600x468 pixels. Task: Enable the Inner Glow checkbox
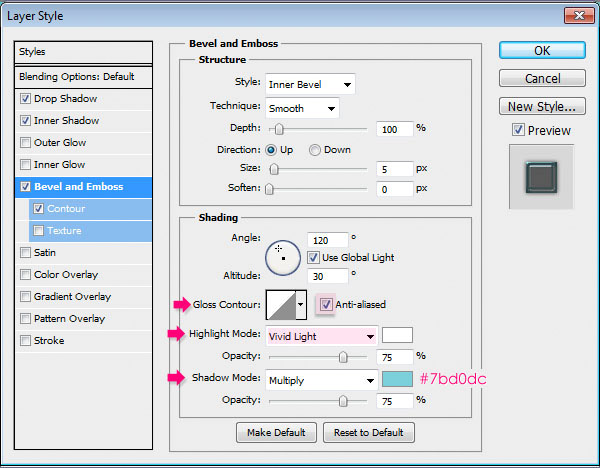tap(25, 165)
